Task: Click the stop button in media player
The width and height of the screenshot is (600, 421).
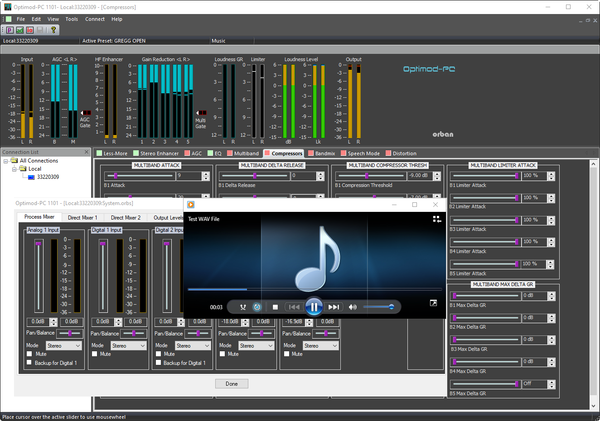Action: (x=275, y=307)
